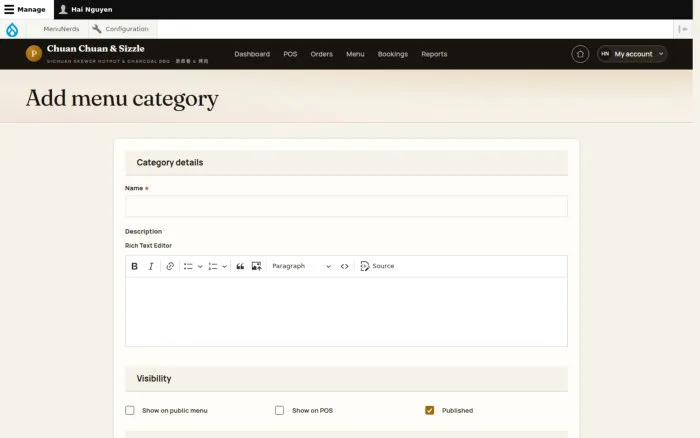
Task: Expand bulleted list style options arrow
Action: [x=200, y=267]
